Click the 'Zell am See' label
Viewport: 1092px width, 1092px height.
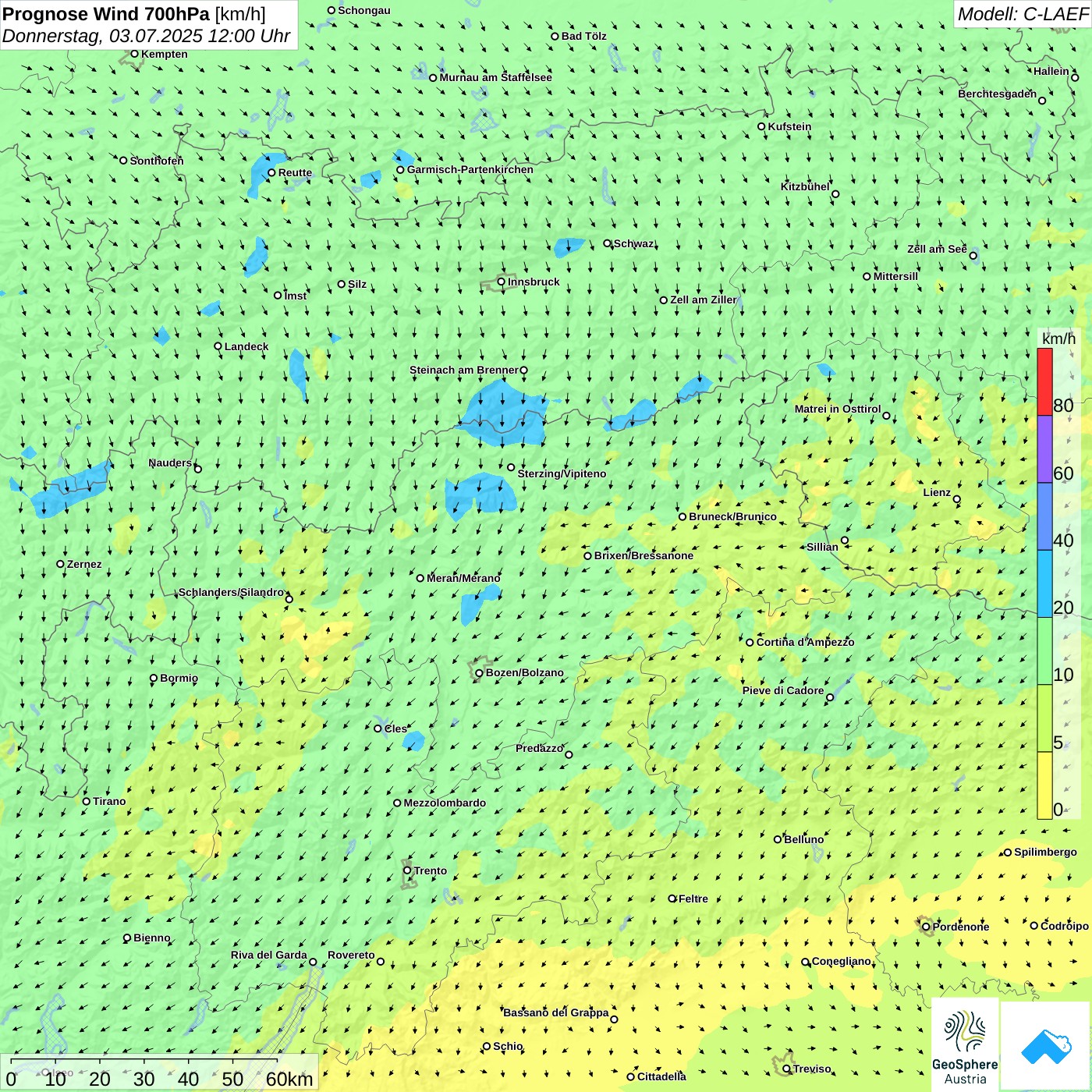(x=937, y=249)
